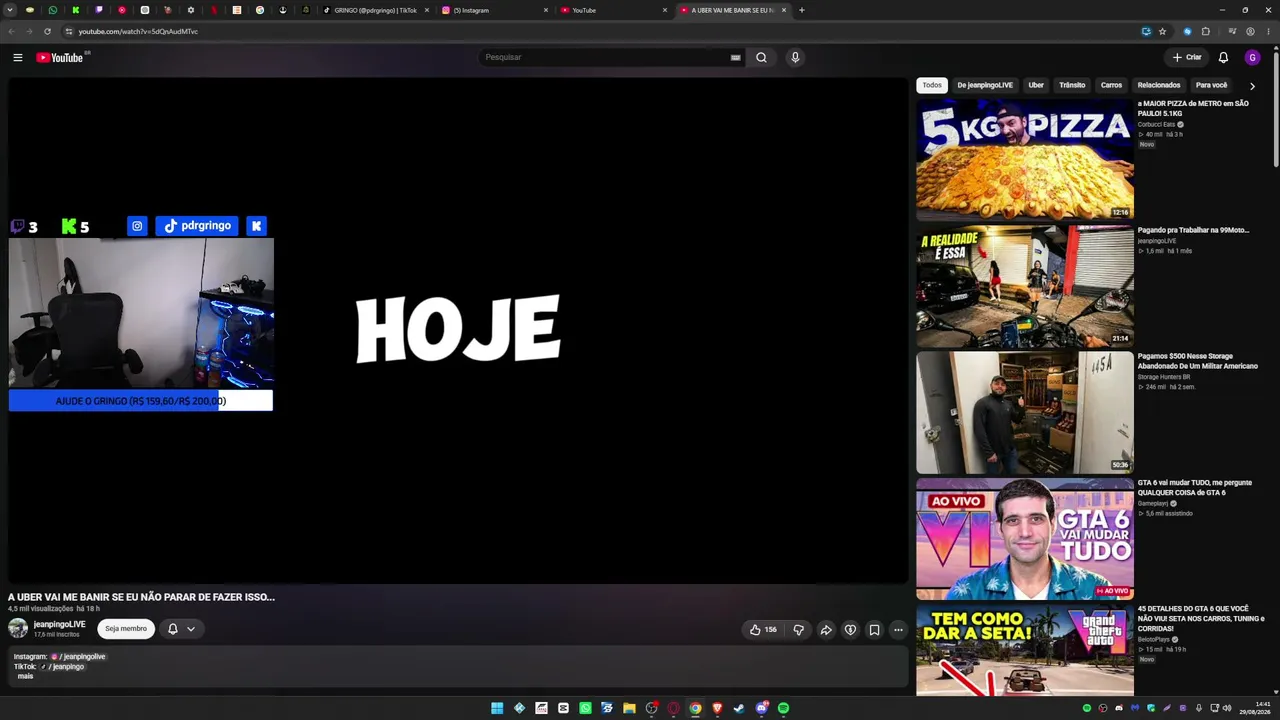Click the video player area
1280x720 pixels.
(x=458, y=330)
